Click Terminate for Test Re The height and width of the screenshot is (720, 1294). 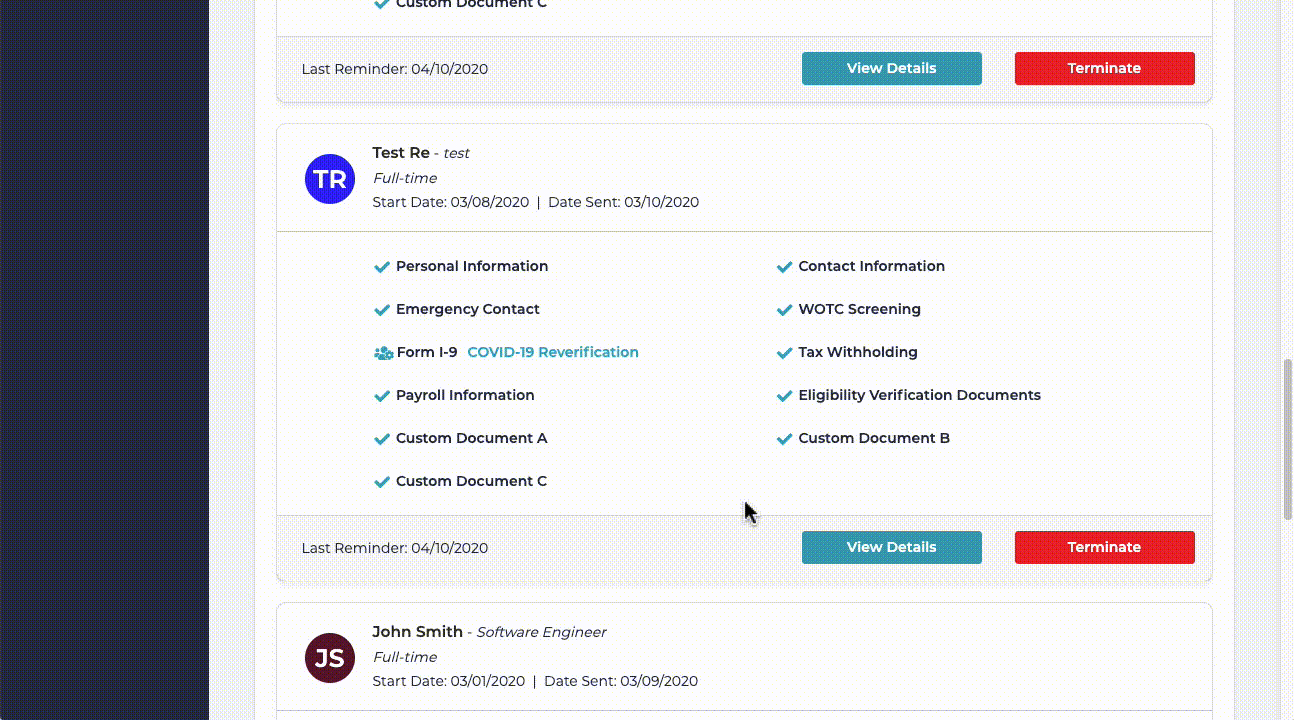tap(1104, 547)
